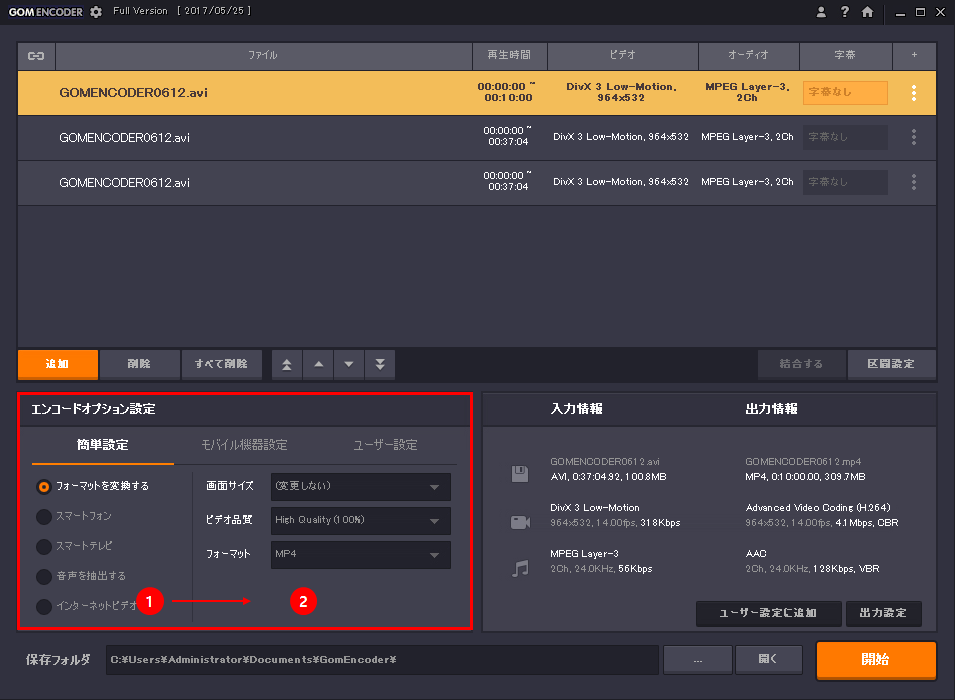Open 字幕なし dropdown in highlighted first row

[x=845, y=93]
